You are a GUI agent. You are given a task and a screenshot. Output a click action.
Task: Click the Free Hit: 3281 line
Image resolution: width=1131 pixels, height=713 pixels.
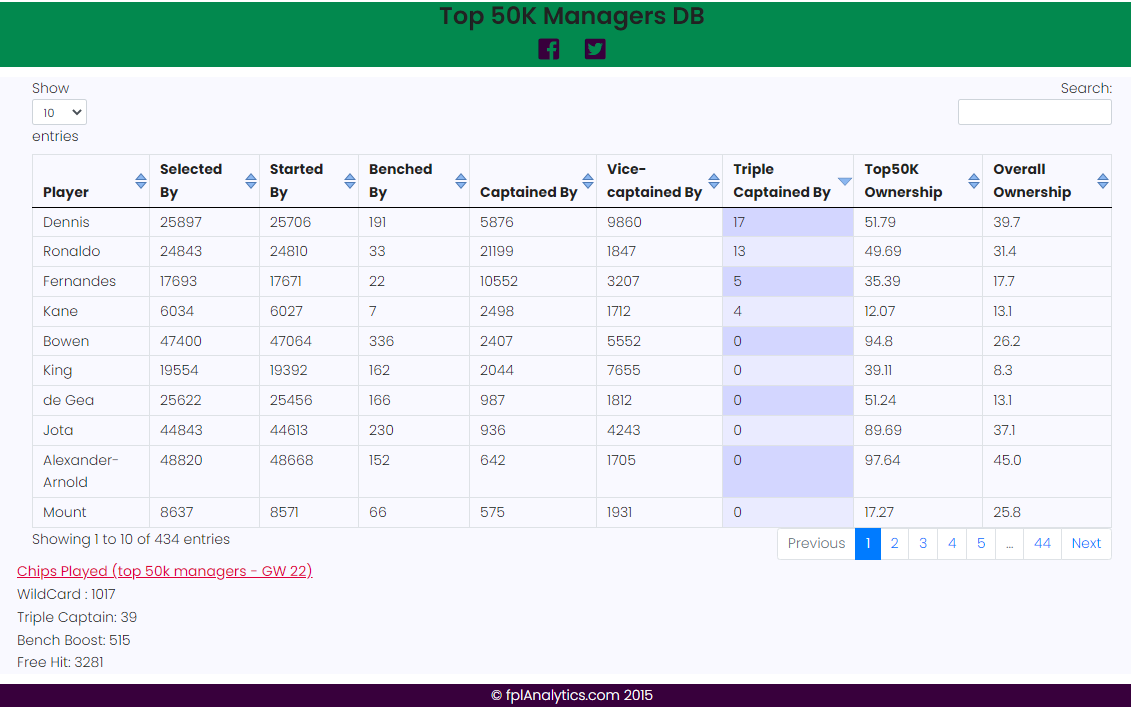61,662
